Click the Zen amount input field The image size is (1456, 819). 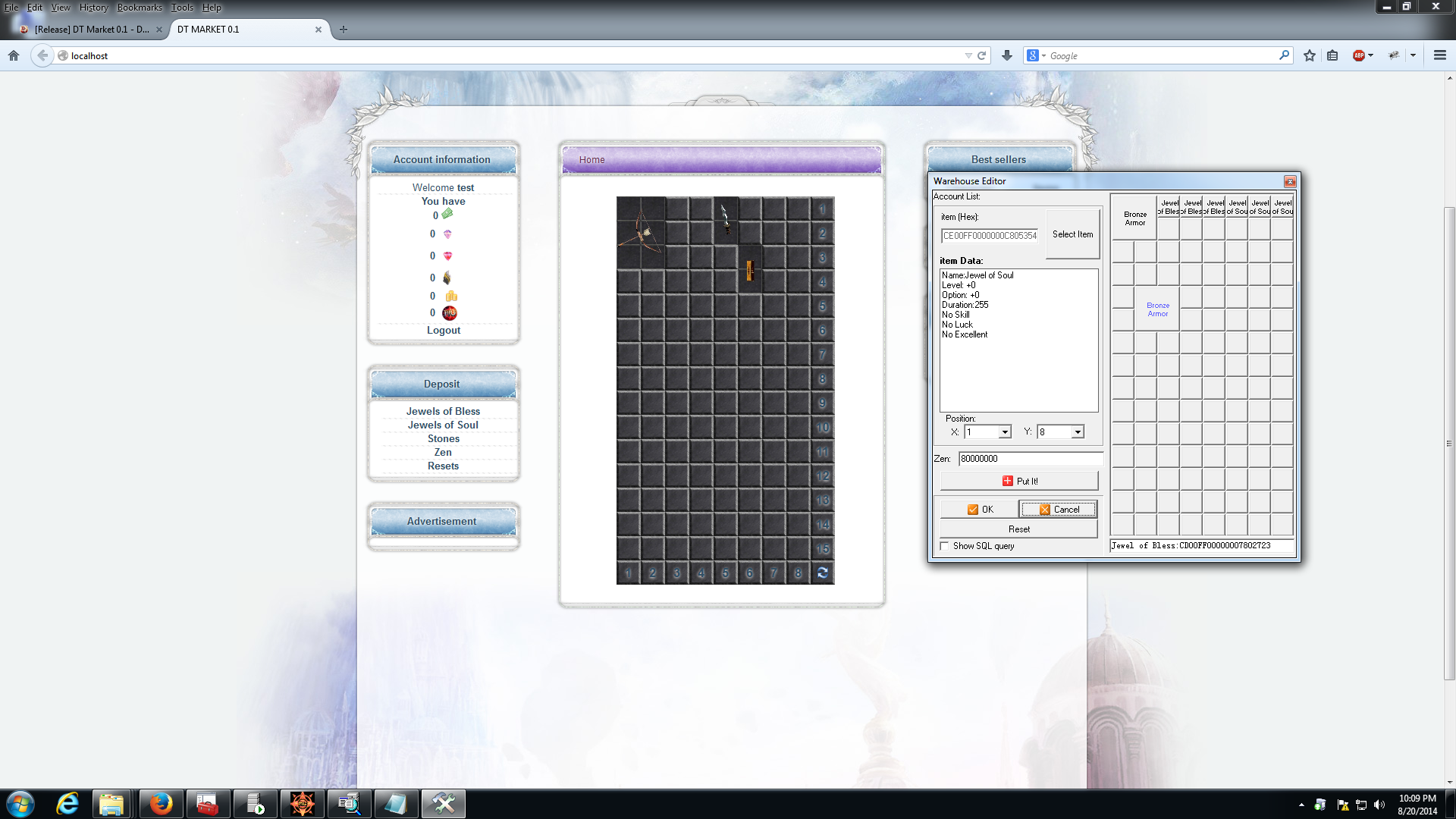point(1030,459)
